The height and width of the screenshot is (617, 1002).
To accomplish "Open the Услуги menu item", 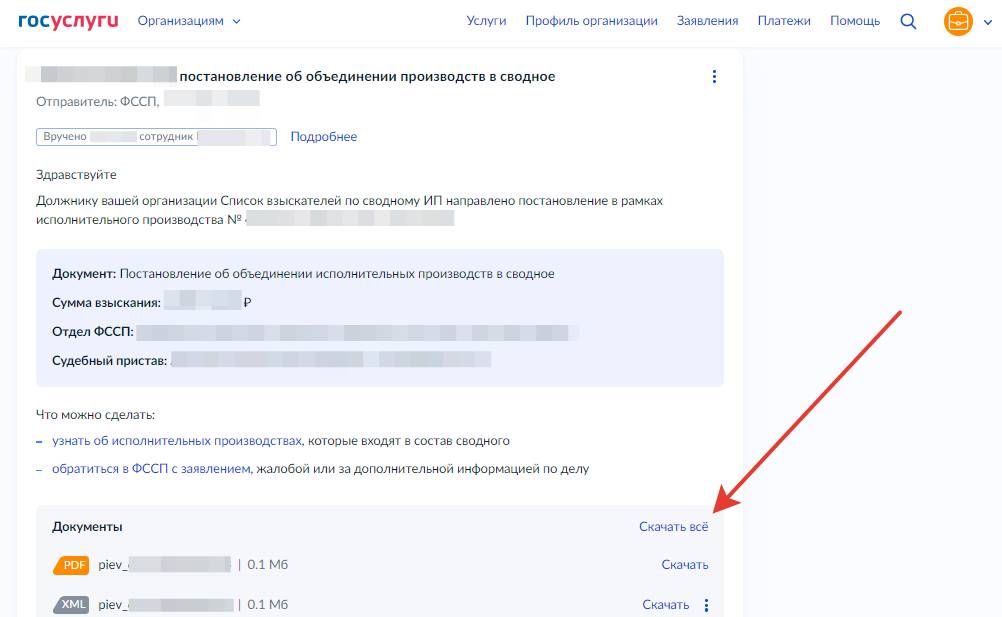I will [x=486, y=21].
